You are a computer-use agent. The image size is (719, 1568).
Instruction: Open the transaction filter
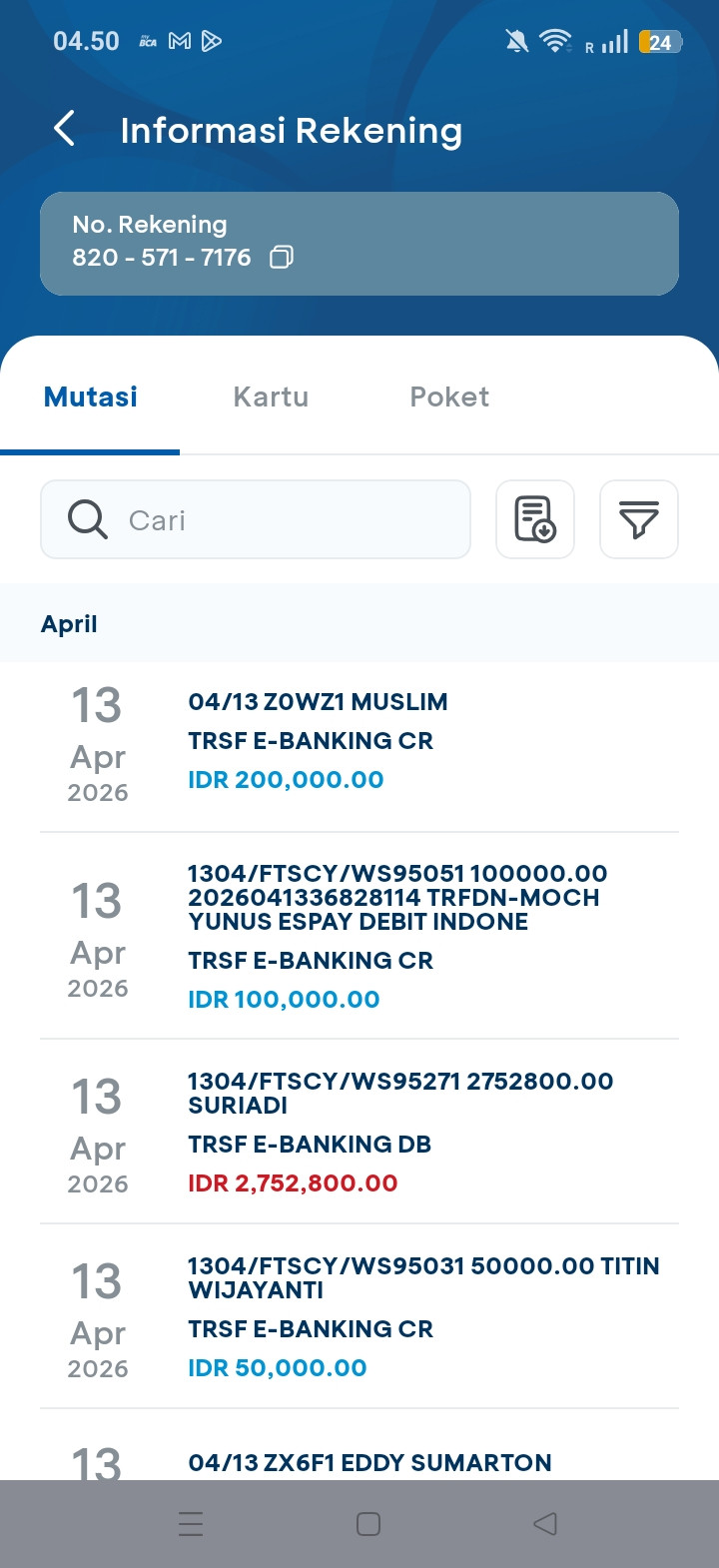coord(638,519)
